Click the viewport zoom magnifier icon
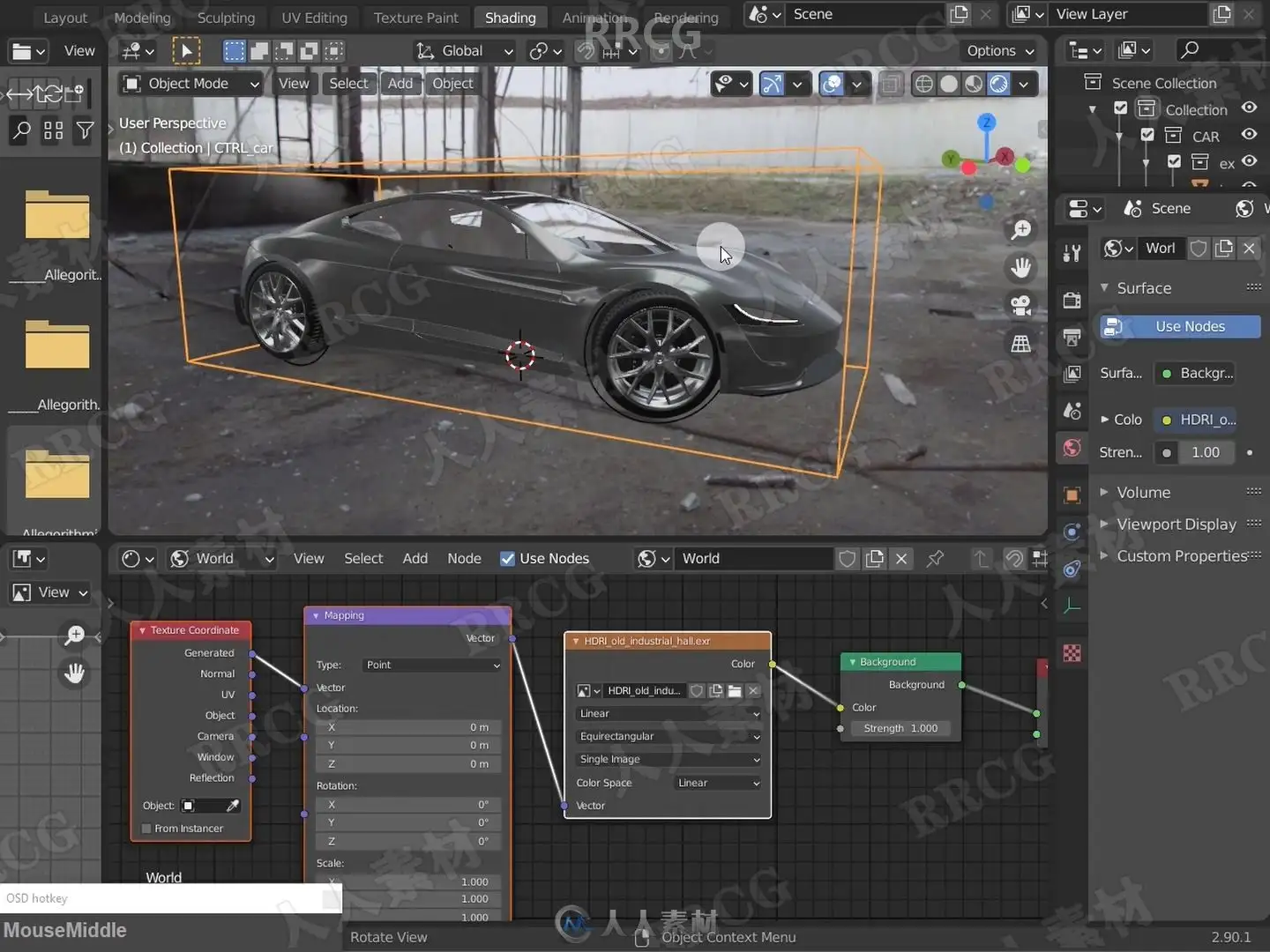Viewport: 1270px width, 952px height. 1020,230
